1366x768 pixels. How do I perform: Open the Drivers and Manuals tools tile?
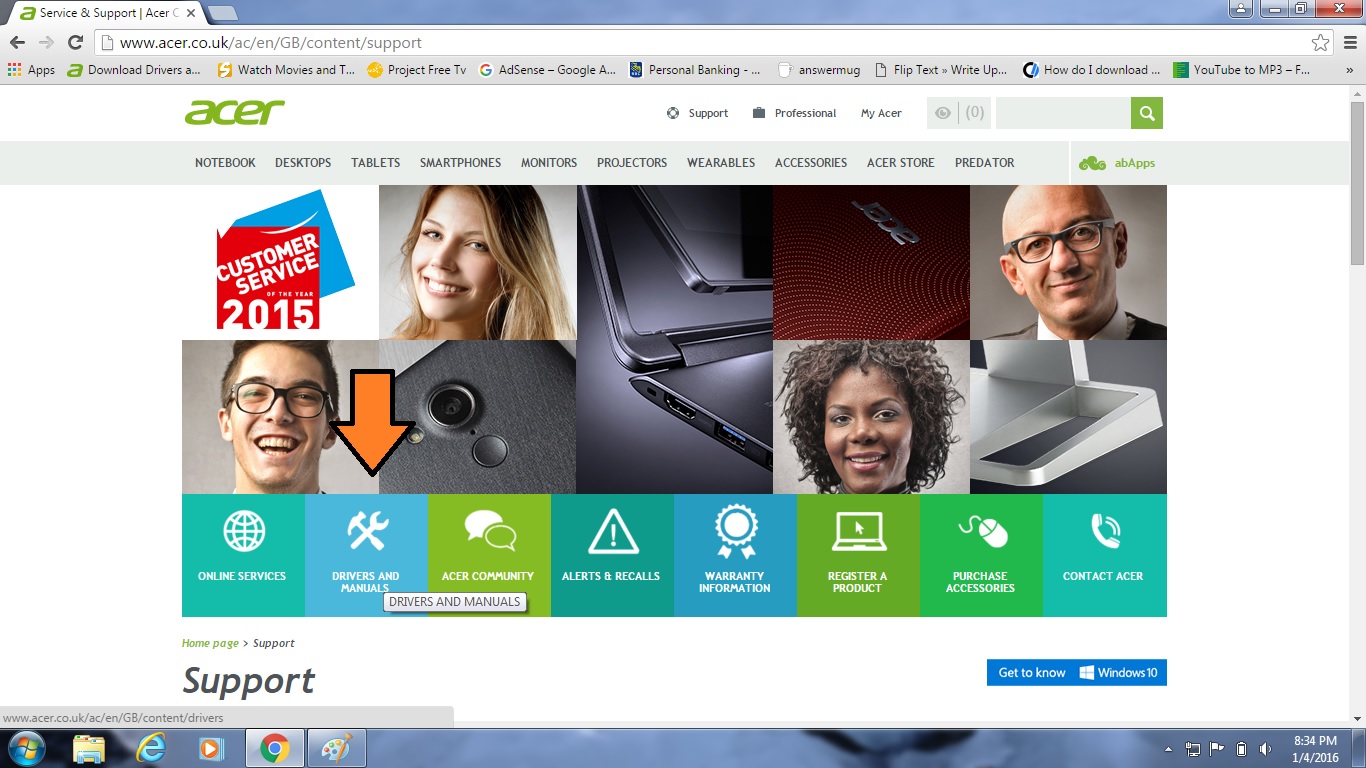[x=366, y=555]
